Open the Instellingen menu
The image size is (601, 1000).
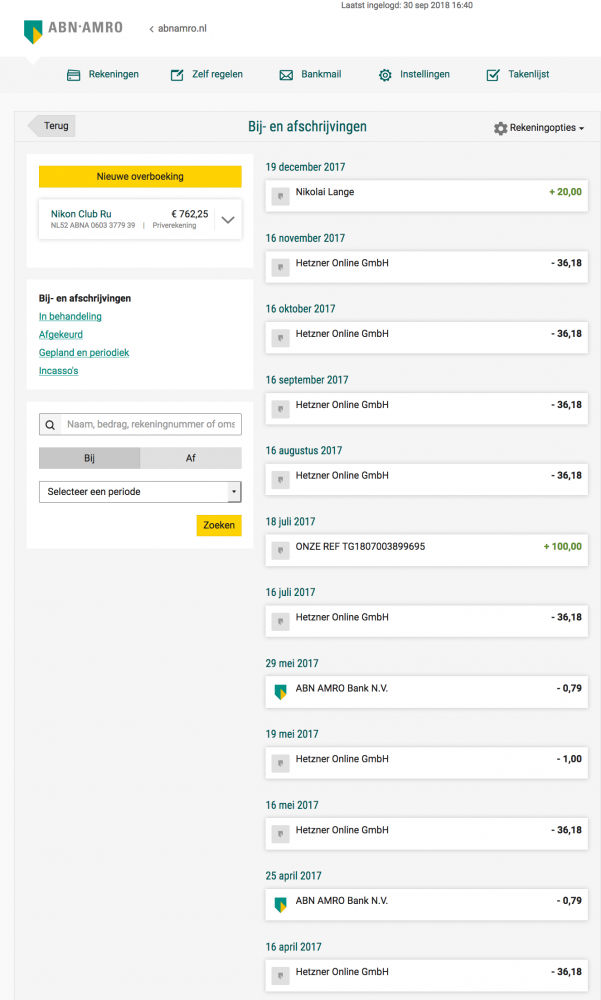tap(414, 75)
